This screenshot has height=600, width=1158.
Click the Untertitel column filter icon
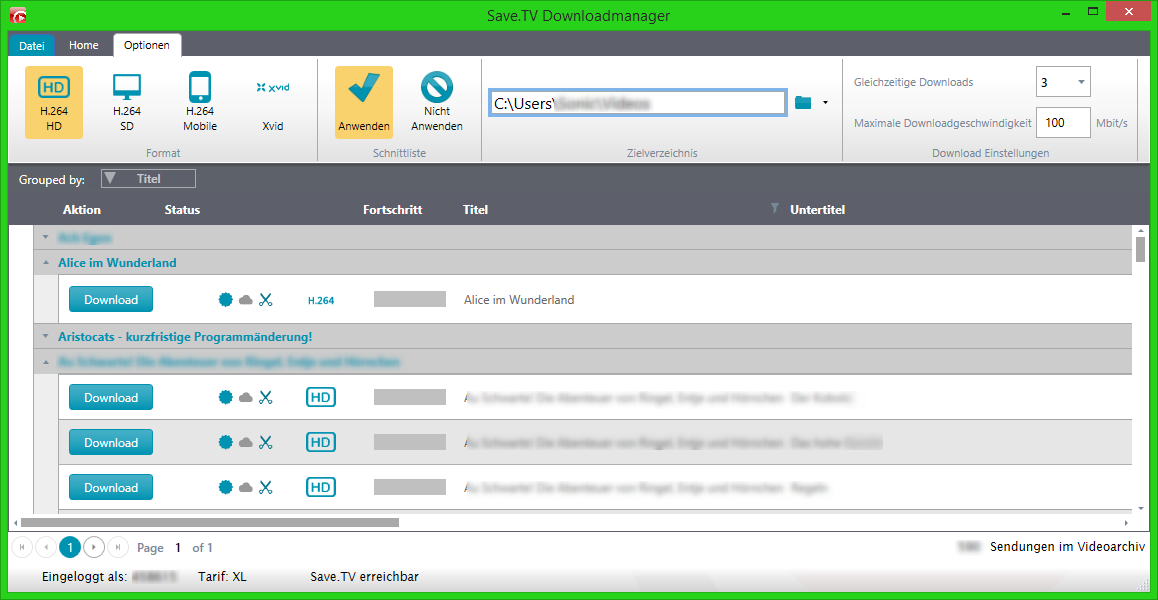[773, 209]
